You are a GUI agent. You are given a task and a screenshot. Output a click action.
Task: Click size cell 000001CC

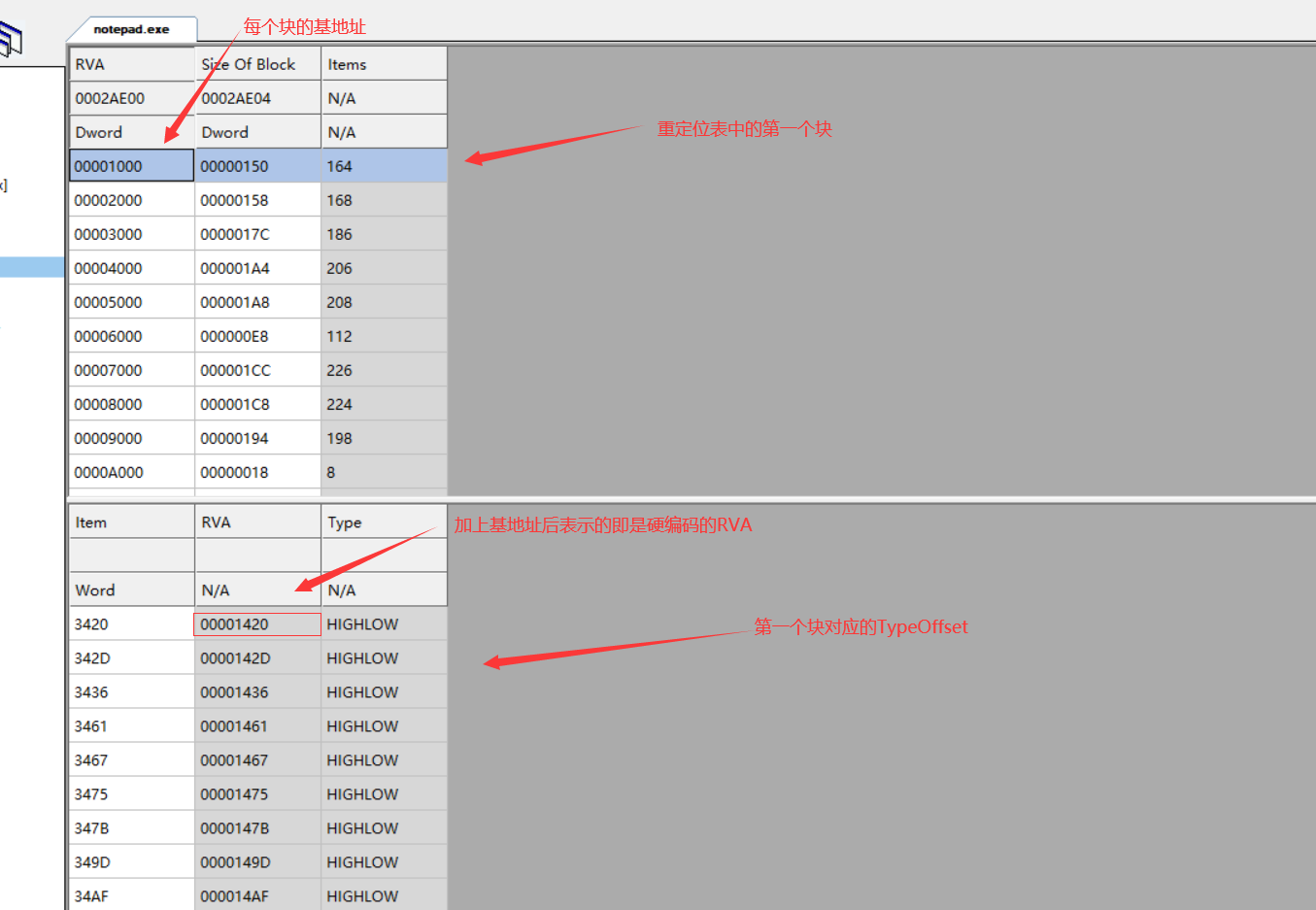tap(258, 370)
